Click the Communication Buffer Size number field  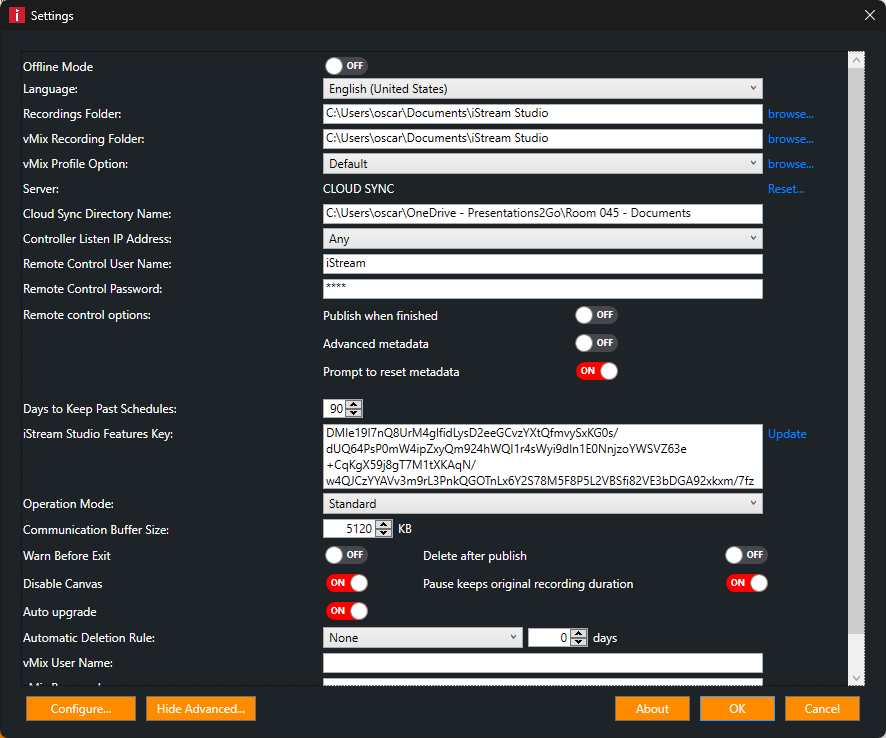coord(350,529)
